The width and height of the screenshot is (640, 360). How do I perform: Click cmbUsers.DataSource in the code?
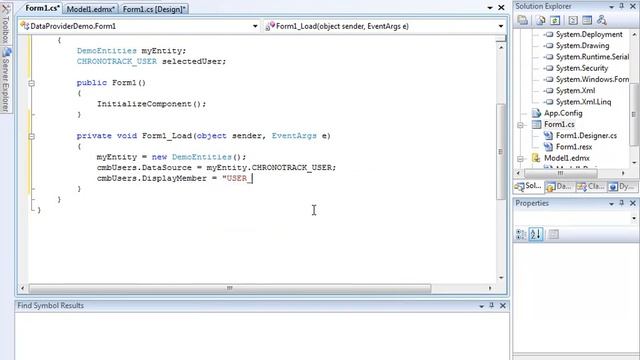[144, 167]
